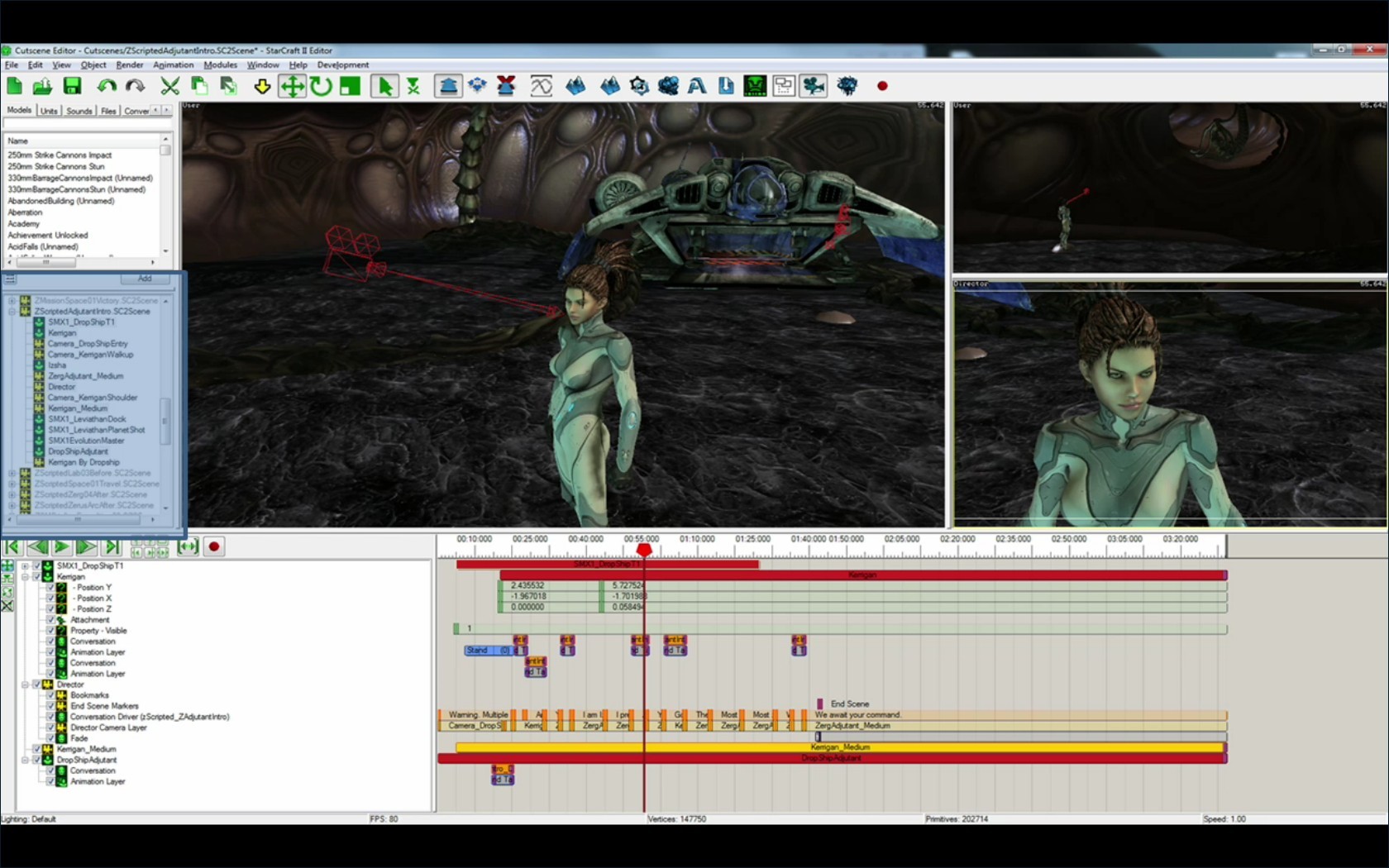Jump to timeline start button
Screen dimensions: 1389x868
pos(12,546)
